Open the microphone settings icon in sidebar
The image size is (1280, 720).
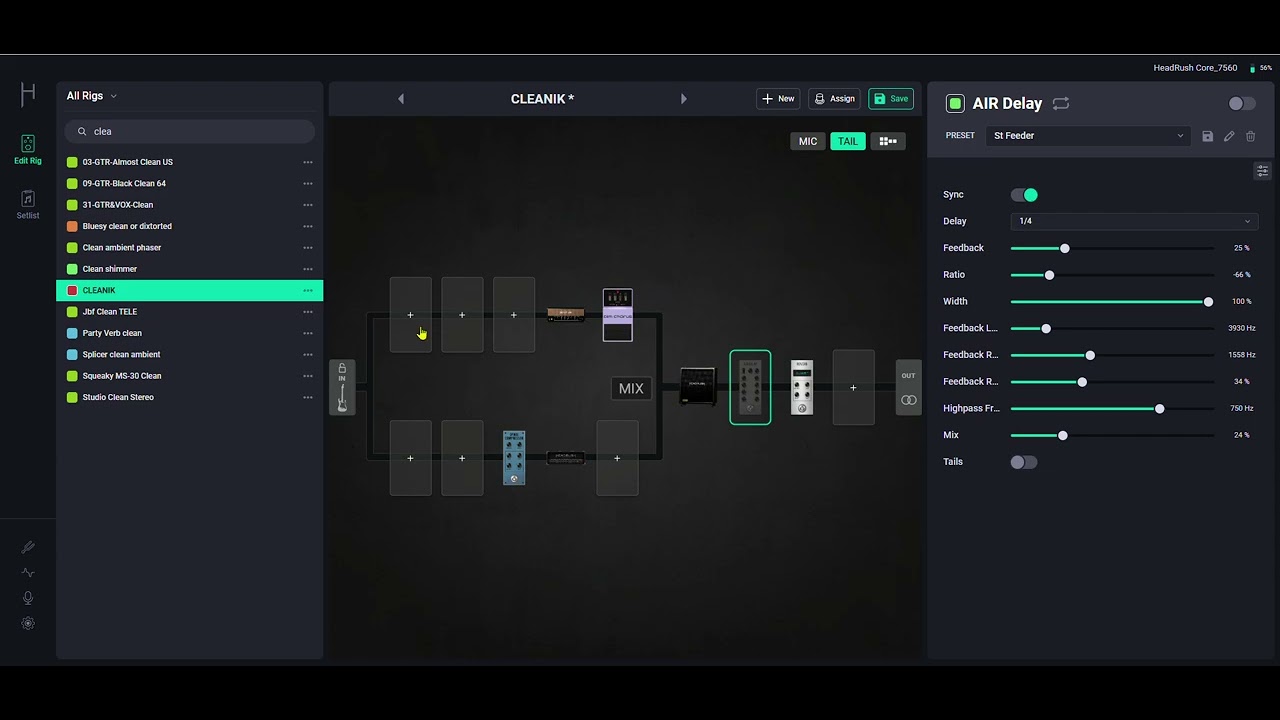click(28, 598)
